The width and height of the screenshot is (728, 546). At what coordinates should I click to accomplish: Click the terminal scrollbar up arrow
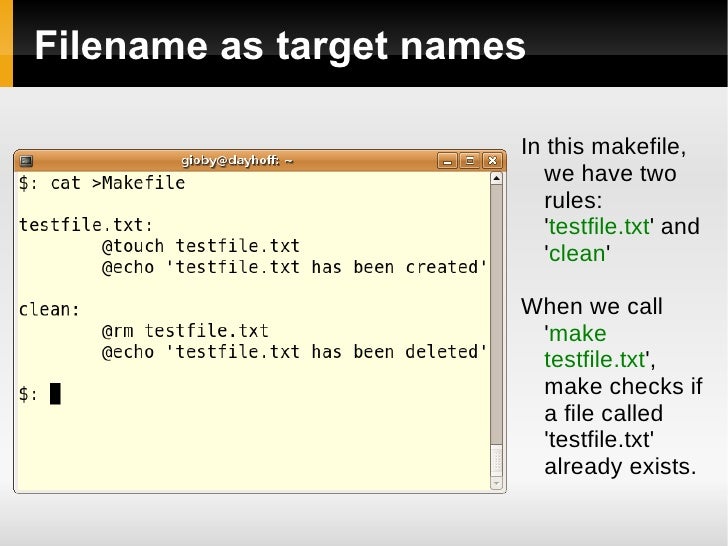[x=496, y=178]
